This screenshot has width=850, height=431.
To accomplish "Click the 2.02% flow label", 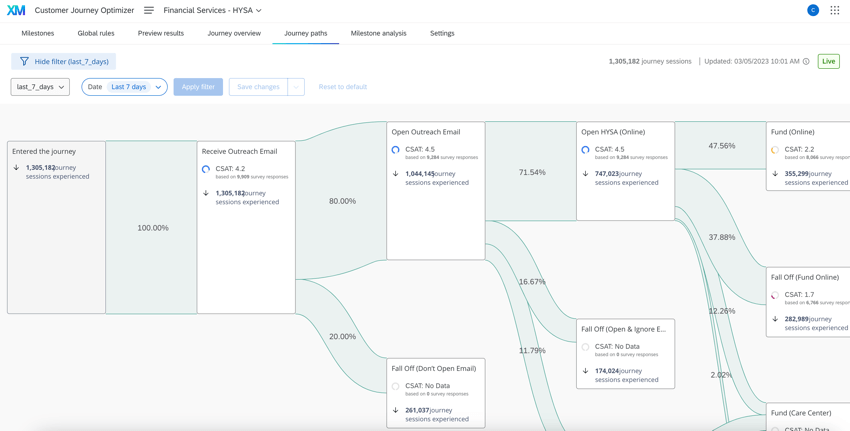I will pyautogui.click(x=722, y=375).
